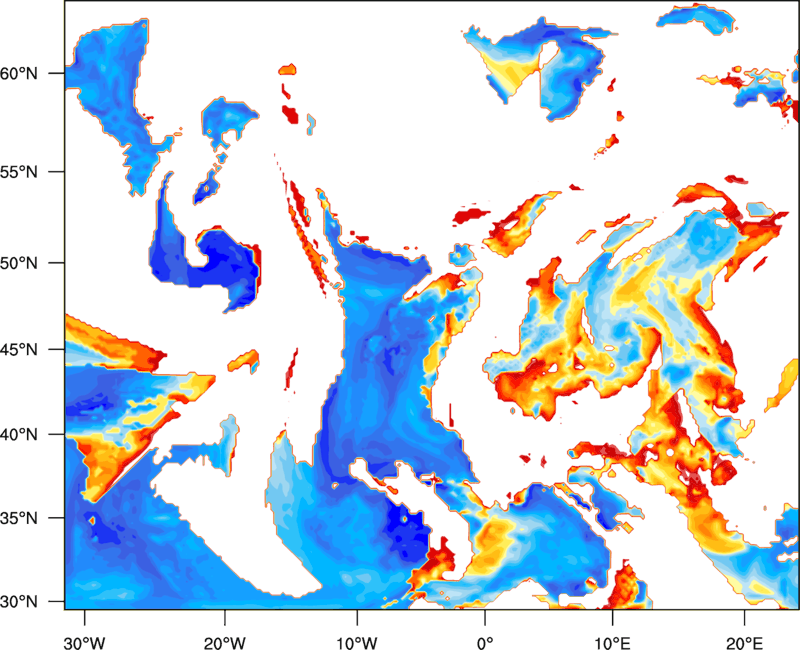Click the 50°N latitude label
Screen dimensions: 800x650
click(19, 263)
